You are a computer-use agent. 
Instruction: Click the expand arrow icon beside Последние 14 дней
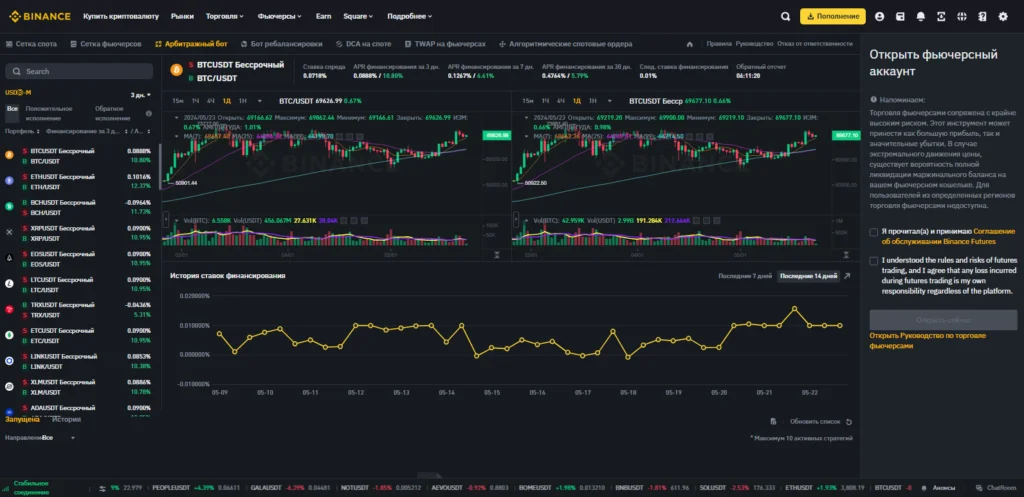coord(849,275)
